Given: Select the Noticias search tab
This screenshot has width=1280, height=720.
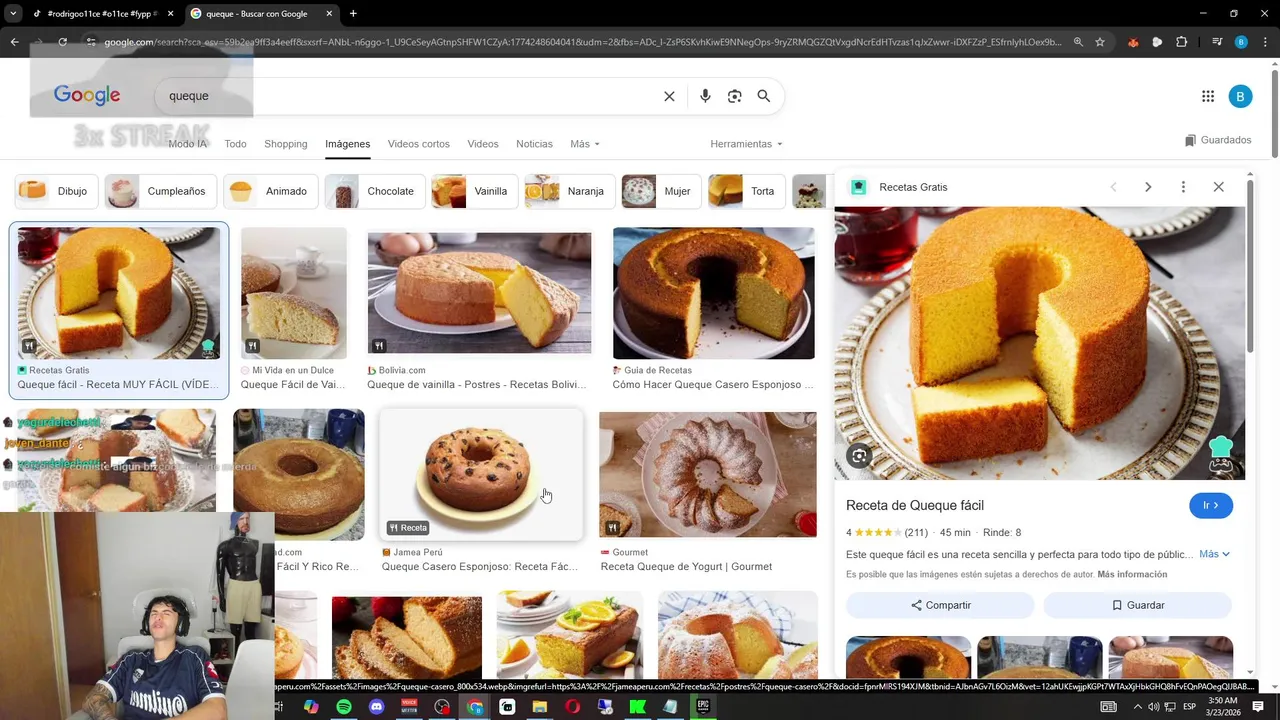Looking at the screenshot, I should click(534, 144).
